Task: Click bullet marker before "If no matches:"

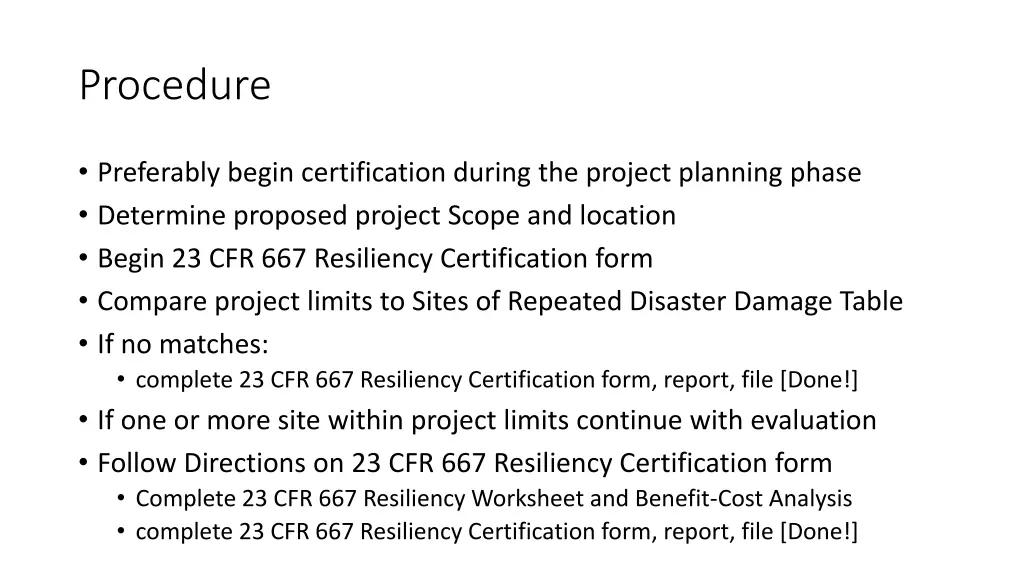Action: pos(83,344)
